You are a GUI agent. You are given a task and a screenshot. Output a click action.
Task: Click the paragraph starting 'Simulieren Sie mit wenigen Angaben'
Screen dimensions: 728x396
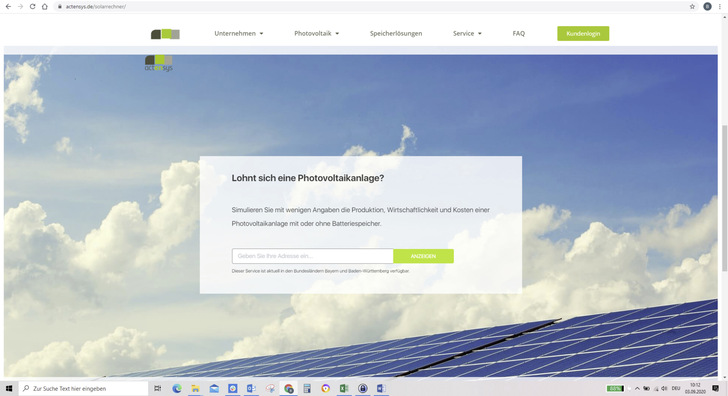pyautogui.click(x=361, y=217)
